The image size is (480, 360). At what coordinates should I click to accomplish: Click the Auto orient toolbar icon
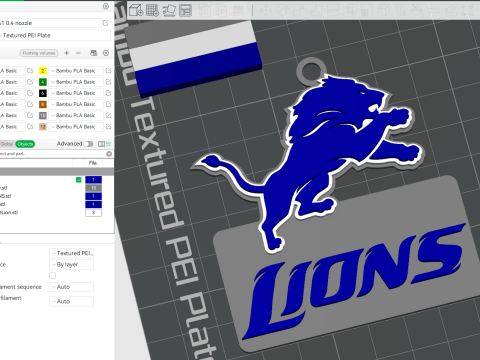169,10
